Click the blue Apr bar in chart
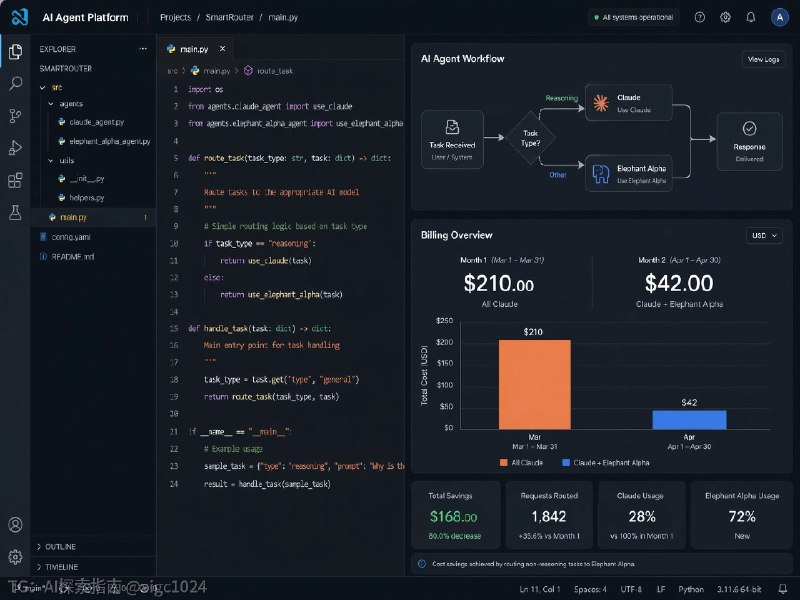 (x=689, y=419)
